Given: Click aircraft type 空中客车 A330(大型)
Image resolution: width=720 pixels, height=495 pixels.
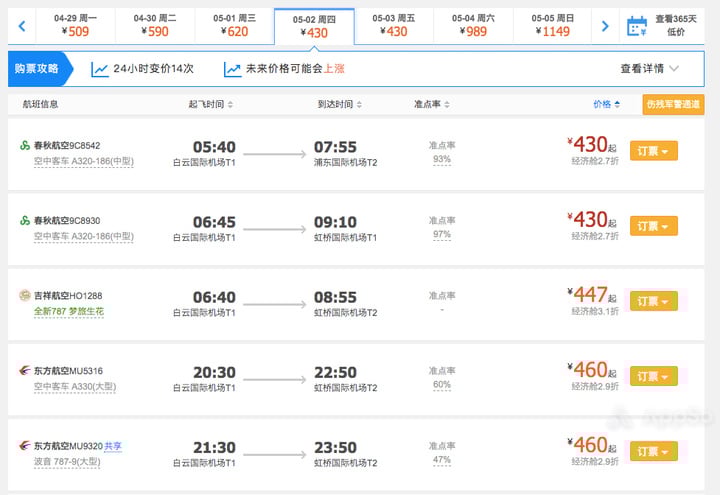Looking at the screenshot, I should 75,387.
